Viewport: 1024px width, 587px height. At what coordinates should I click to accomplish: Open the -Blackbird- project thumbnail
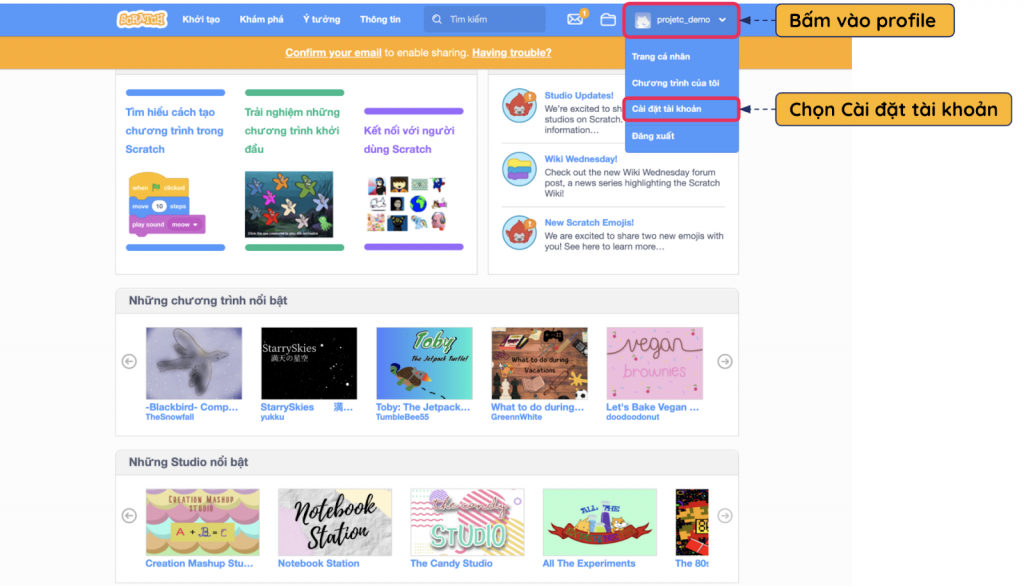194,363
